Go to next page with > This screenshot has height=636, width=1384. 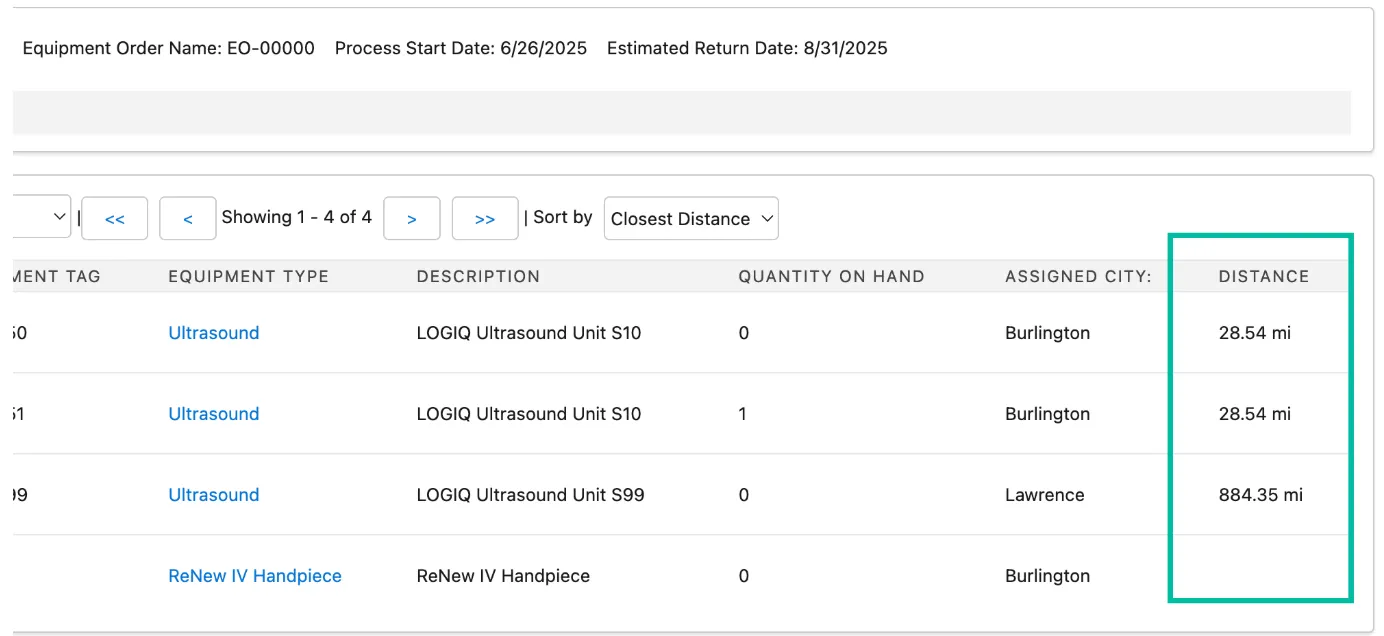[x=412, y=218]
